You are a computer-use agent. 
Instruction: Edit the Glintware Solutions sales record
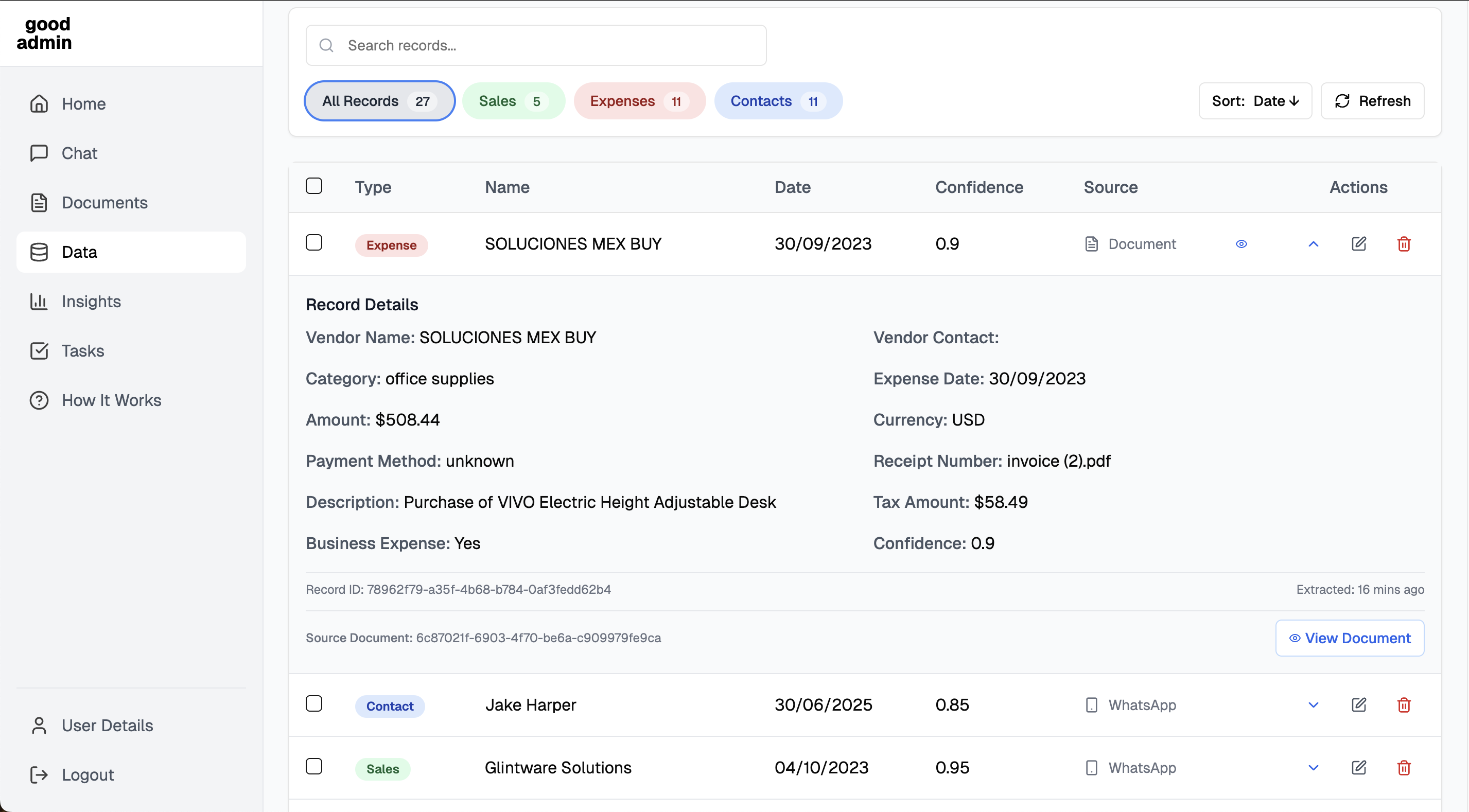[x=1358, y=768]
